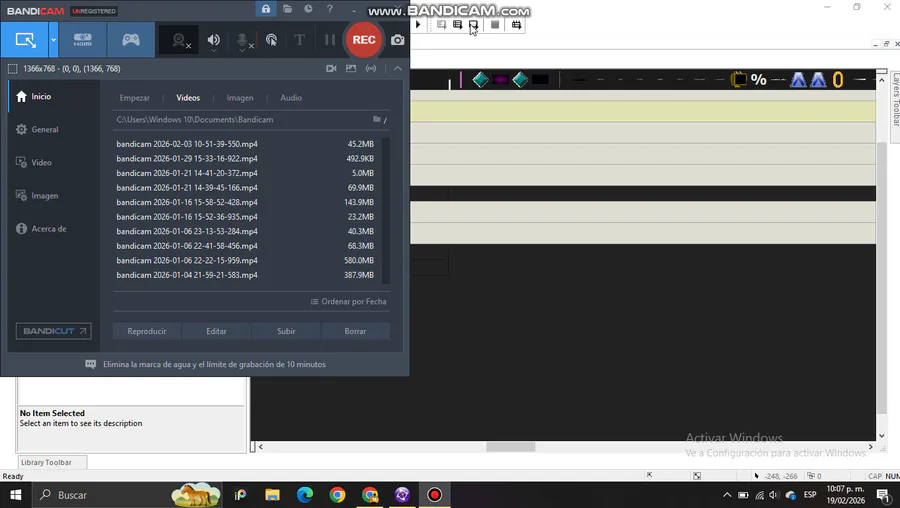Click the image icon in the area bar
This screenshot has width=900, height=508.
tap(351, 68)
